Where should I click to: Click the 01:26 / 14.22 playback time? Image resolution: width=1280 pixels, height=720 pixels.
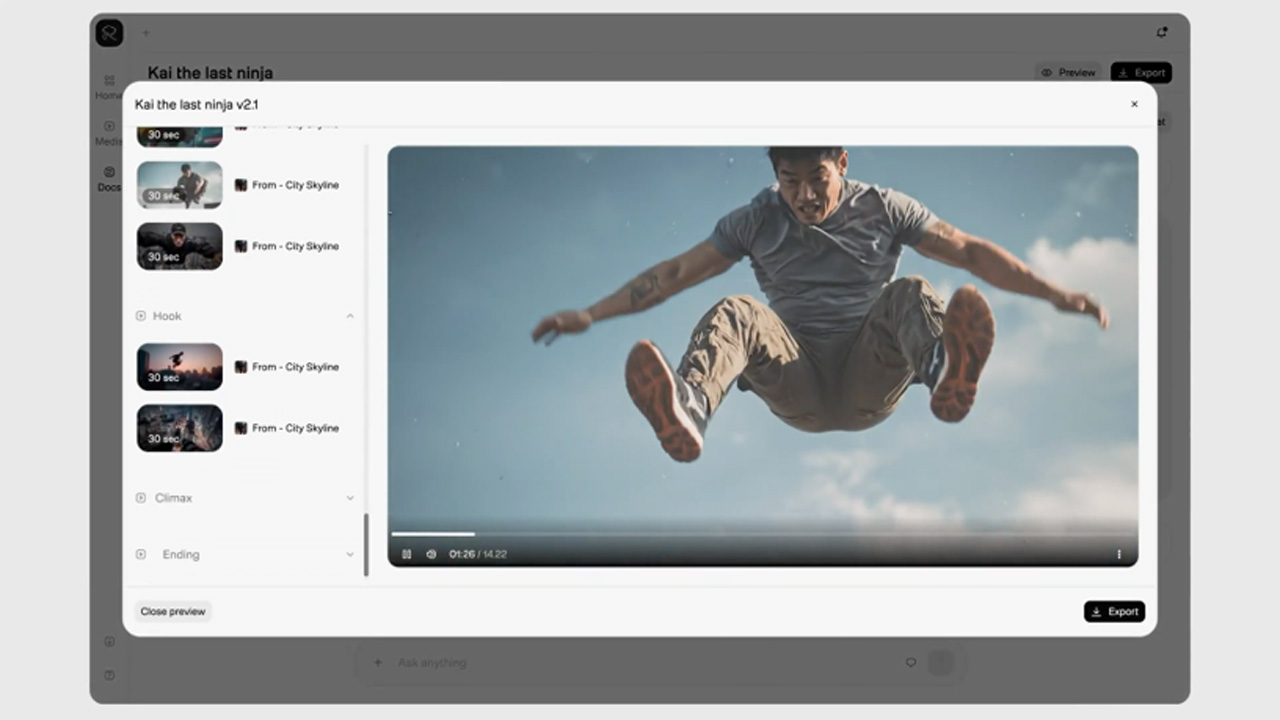[x=478, y=554]
